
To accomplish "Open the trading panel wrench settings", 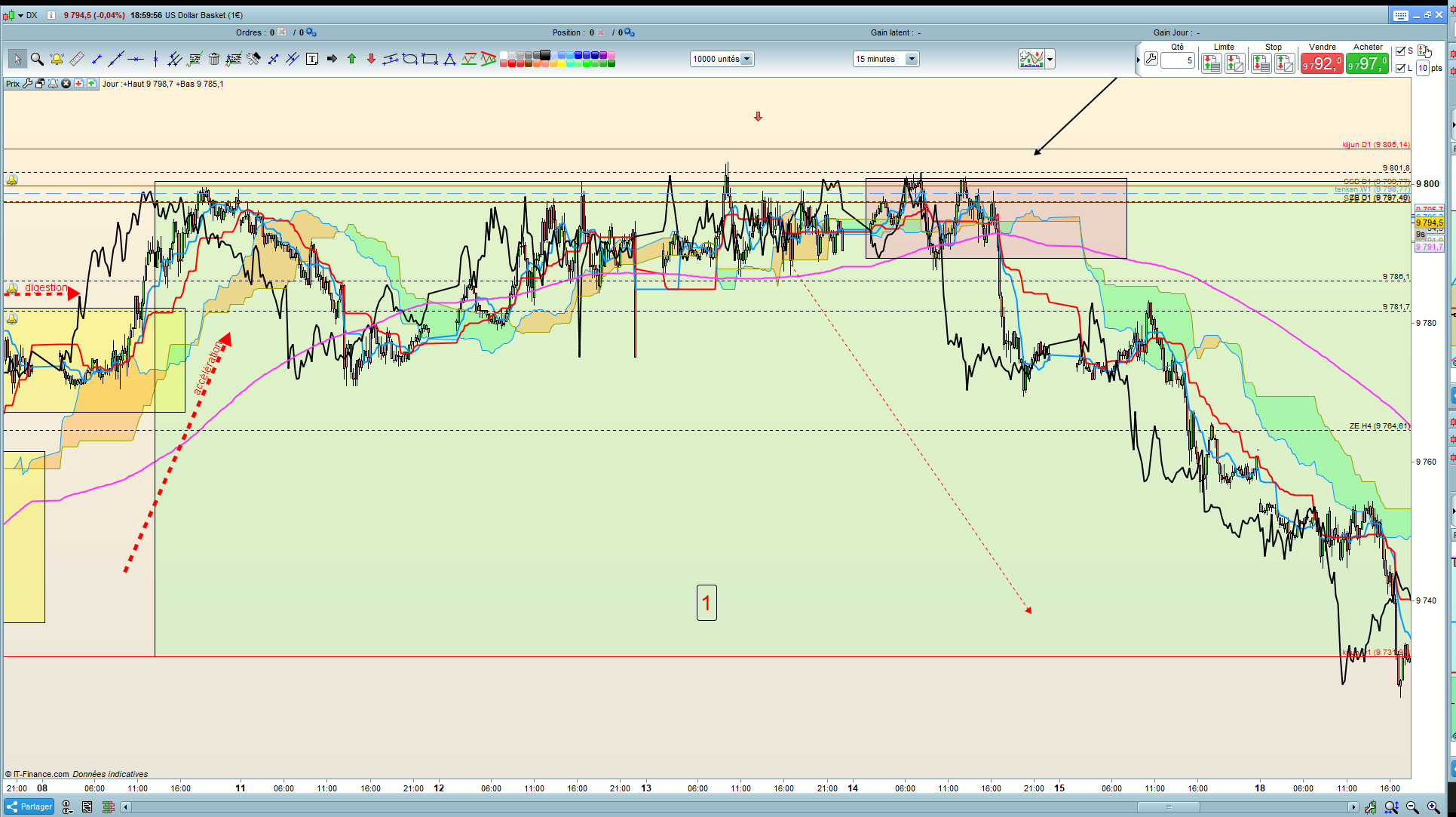I will click(1151, 59).
